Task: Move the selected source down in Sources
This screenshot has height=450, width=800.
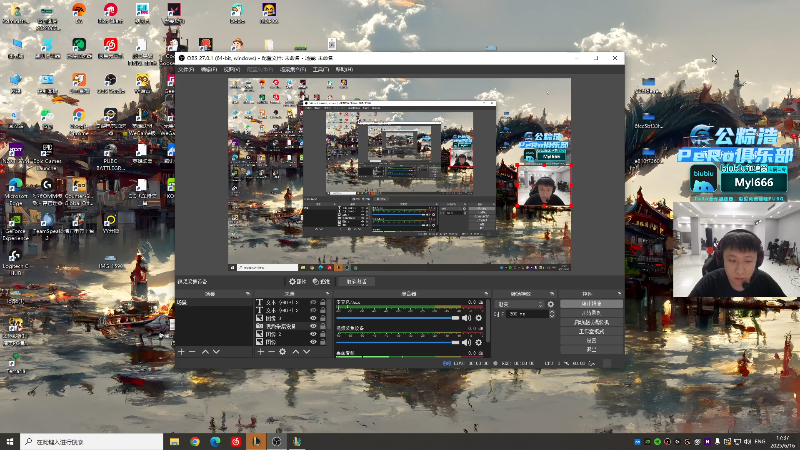Action: click(x=307, y=352)
